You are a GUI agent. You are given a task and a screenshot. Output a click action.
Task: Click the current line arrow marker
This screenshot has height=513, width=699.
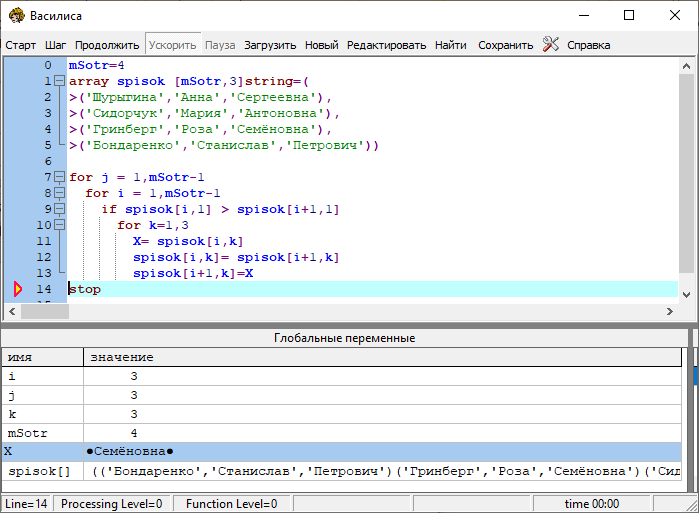click(16, 289)
